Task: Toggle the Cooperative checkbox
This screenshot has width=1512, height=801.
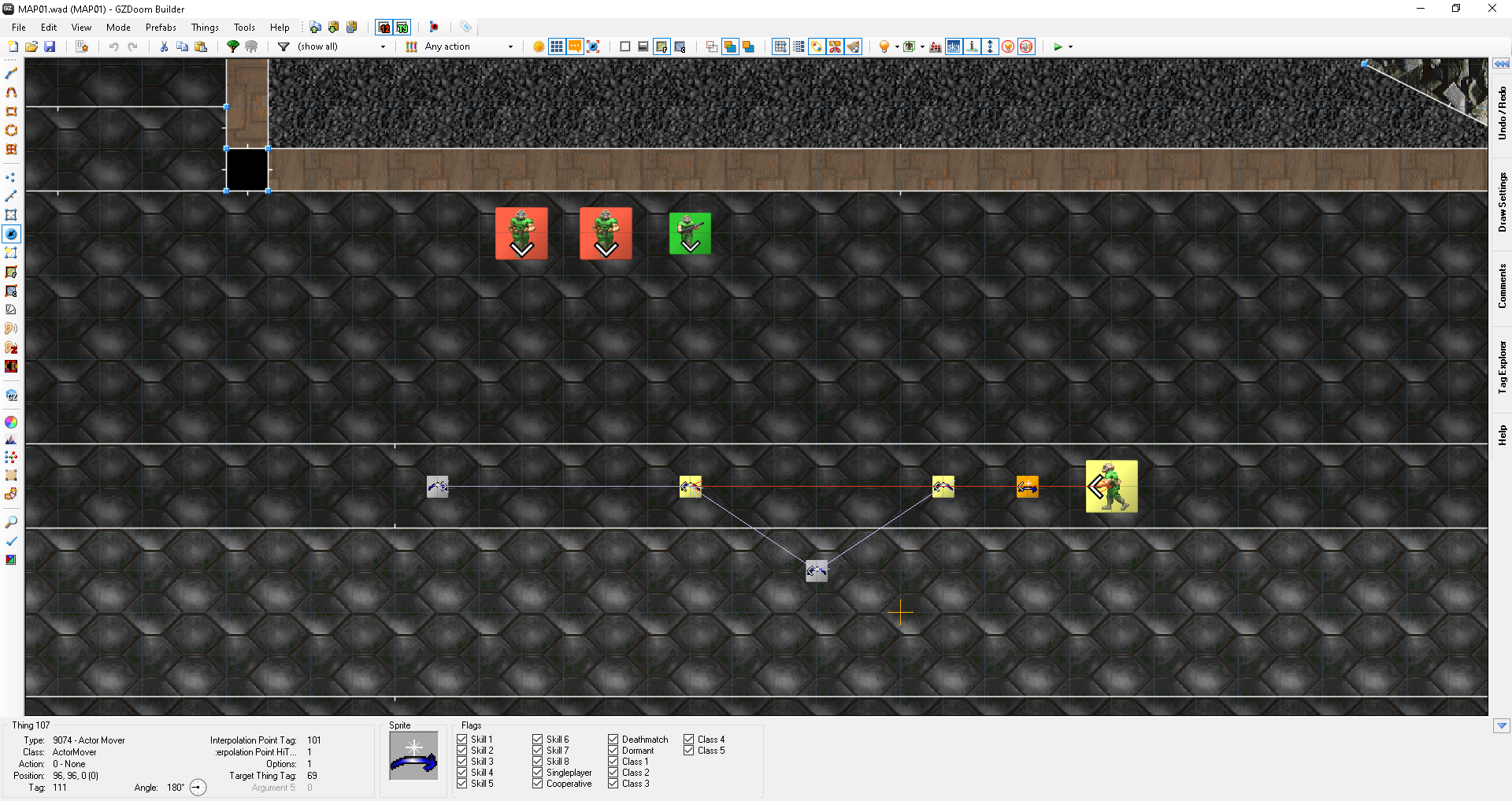Action: (538, 784)
